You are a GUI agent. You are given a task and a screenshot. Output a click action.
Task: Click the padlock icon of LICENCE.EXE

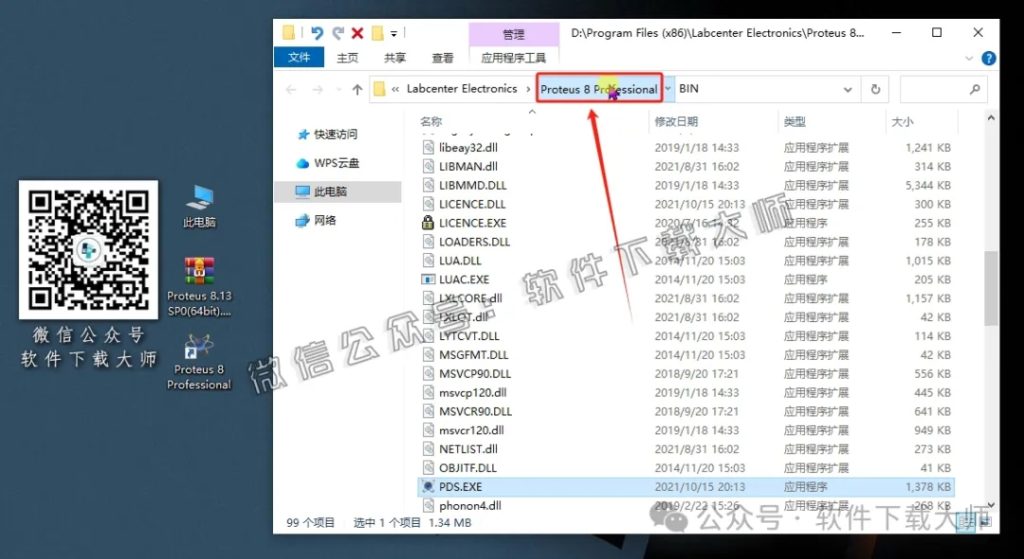point(428,223)
